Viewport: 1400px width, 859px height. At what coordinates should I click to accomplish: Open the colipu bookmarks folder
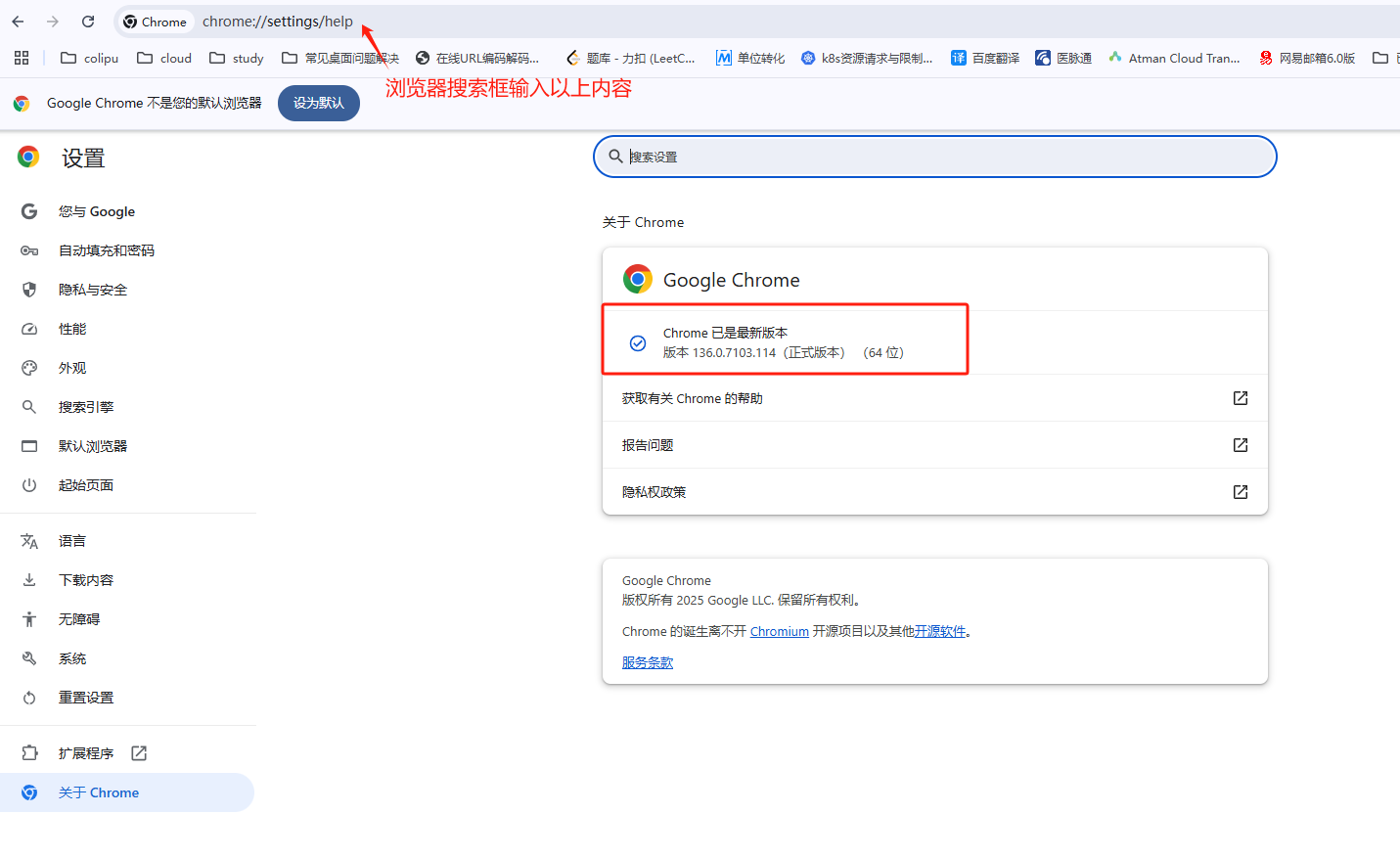point(89,58)
